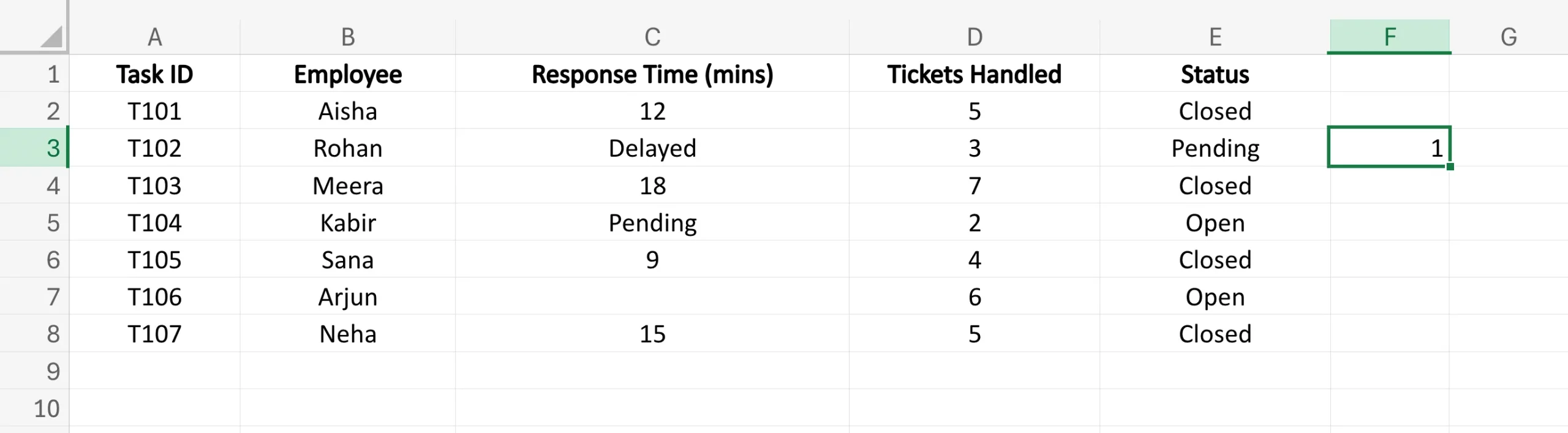This screenshot has height=433, width=1568.
Task: Select column C header
Action: coord(652,37)
